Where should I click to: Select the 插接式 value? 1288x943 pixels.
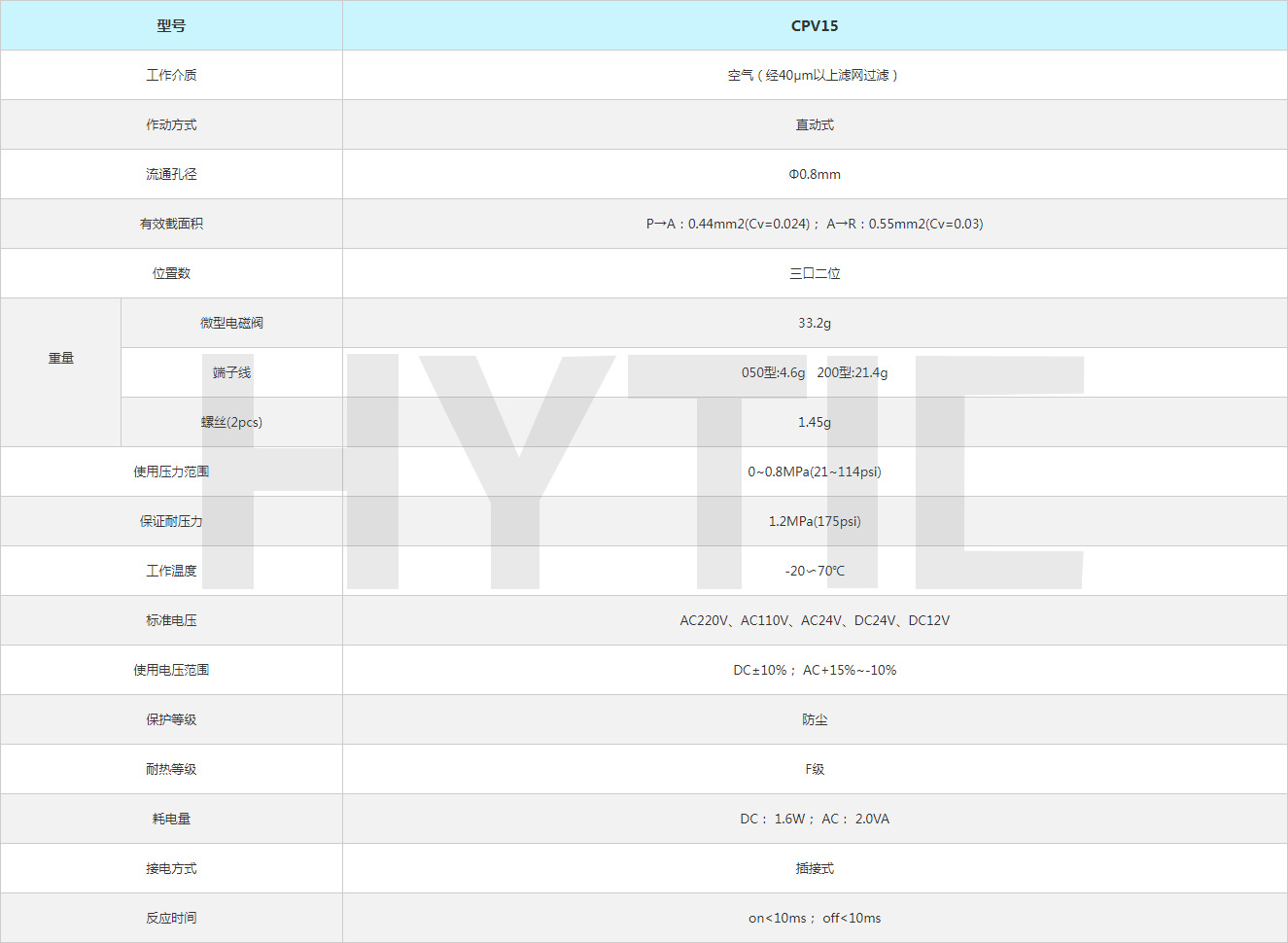[815, 868]
